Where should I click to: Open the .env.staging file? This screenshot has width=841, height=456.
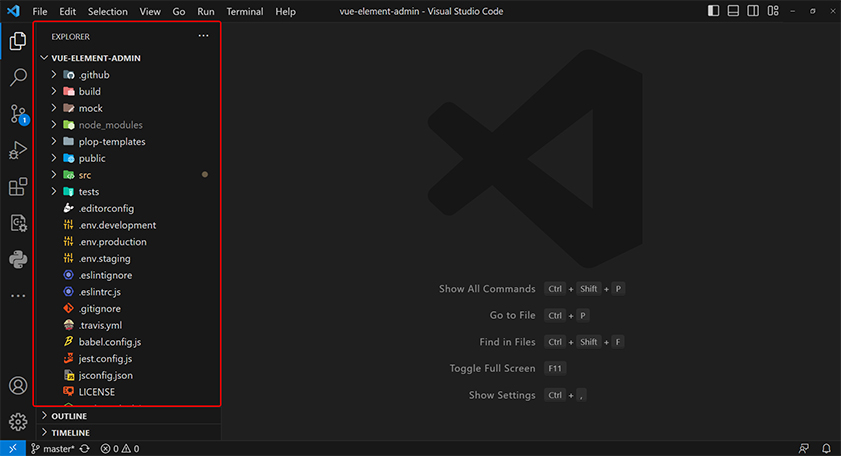click(129, 258)
